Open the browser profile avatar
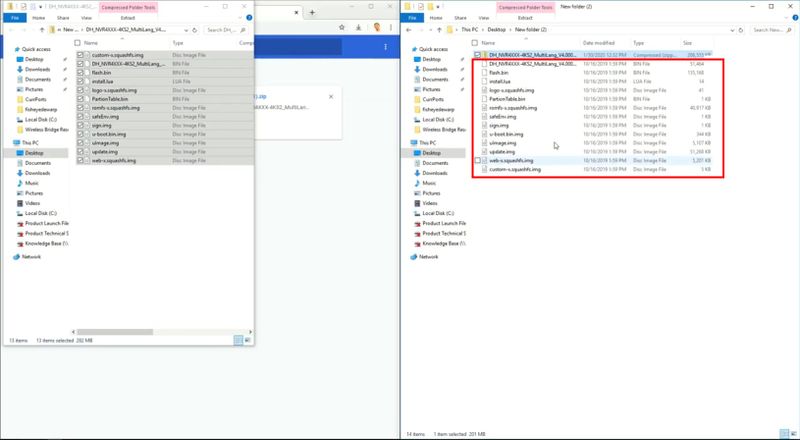Image resolution: width=800 pixels, height=440 pixels. click(377, 28)
